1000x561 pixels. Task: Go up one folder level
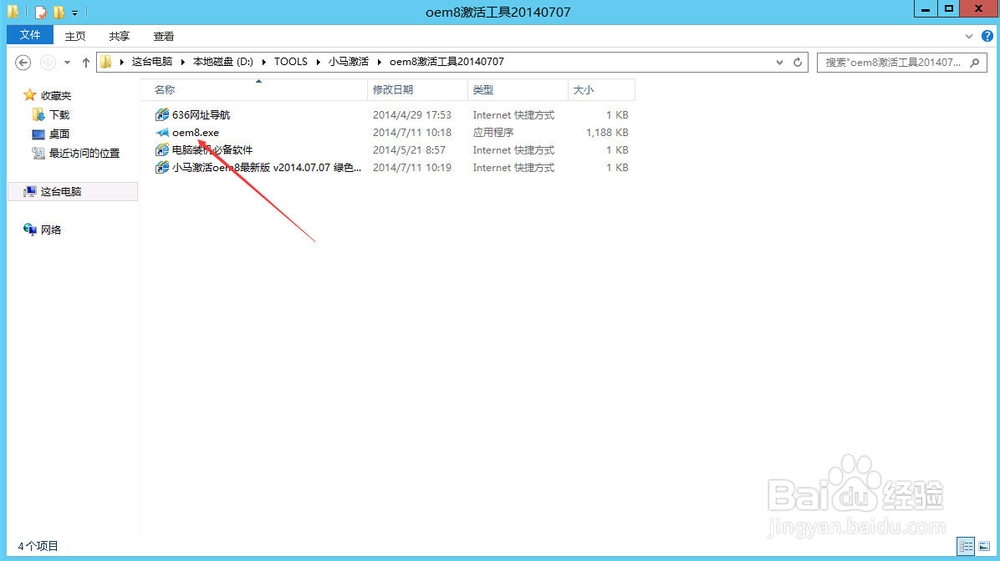tap(86, 62)
